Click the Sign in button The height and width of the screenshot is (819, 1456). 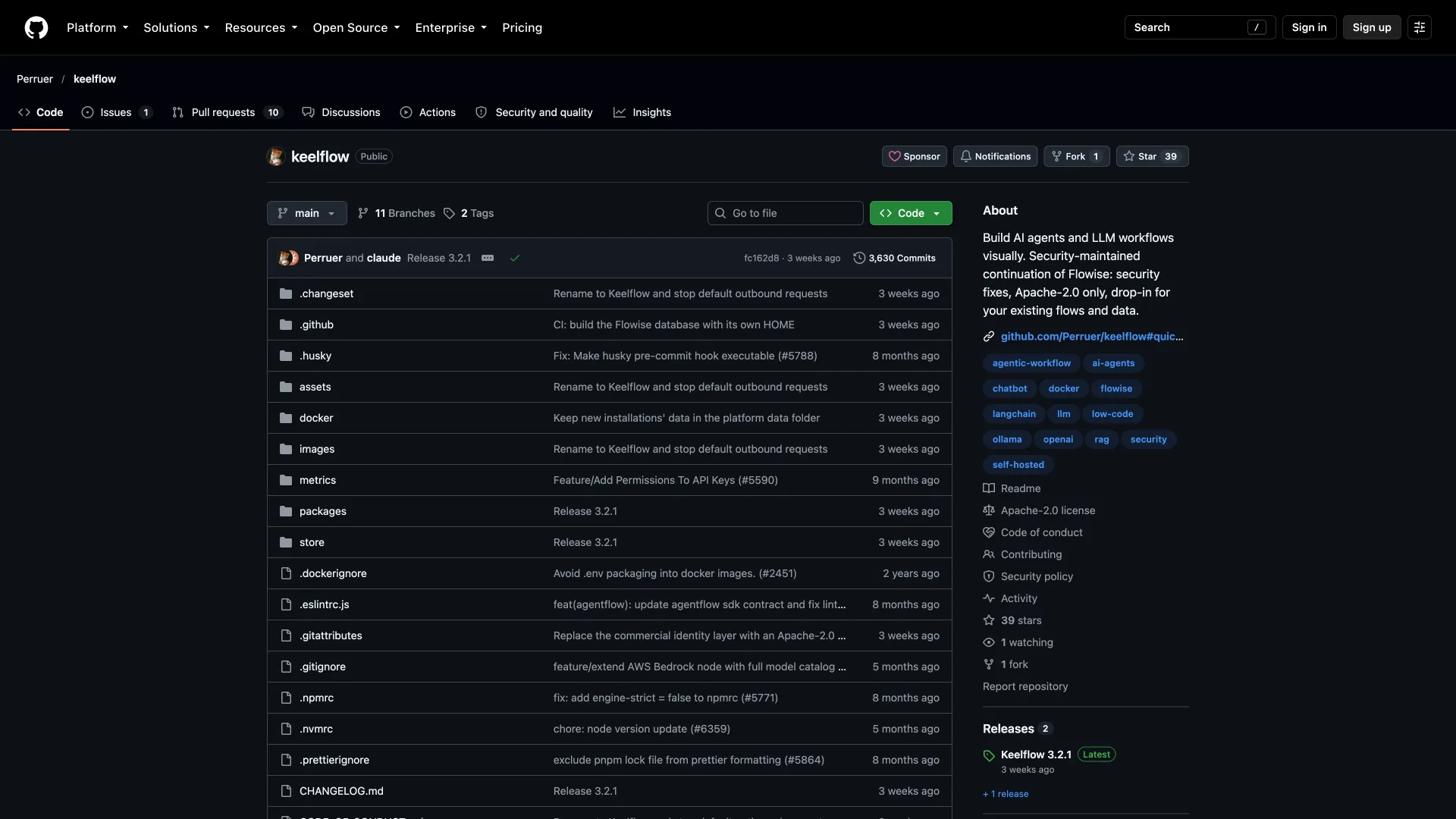1309,27
